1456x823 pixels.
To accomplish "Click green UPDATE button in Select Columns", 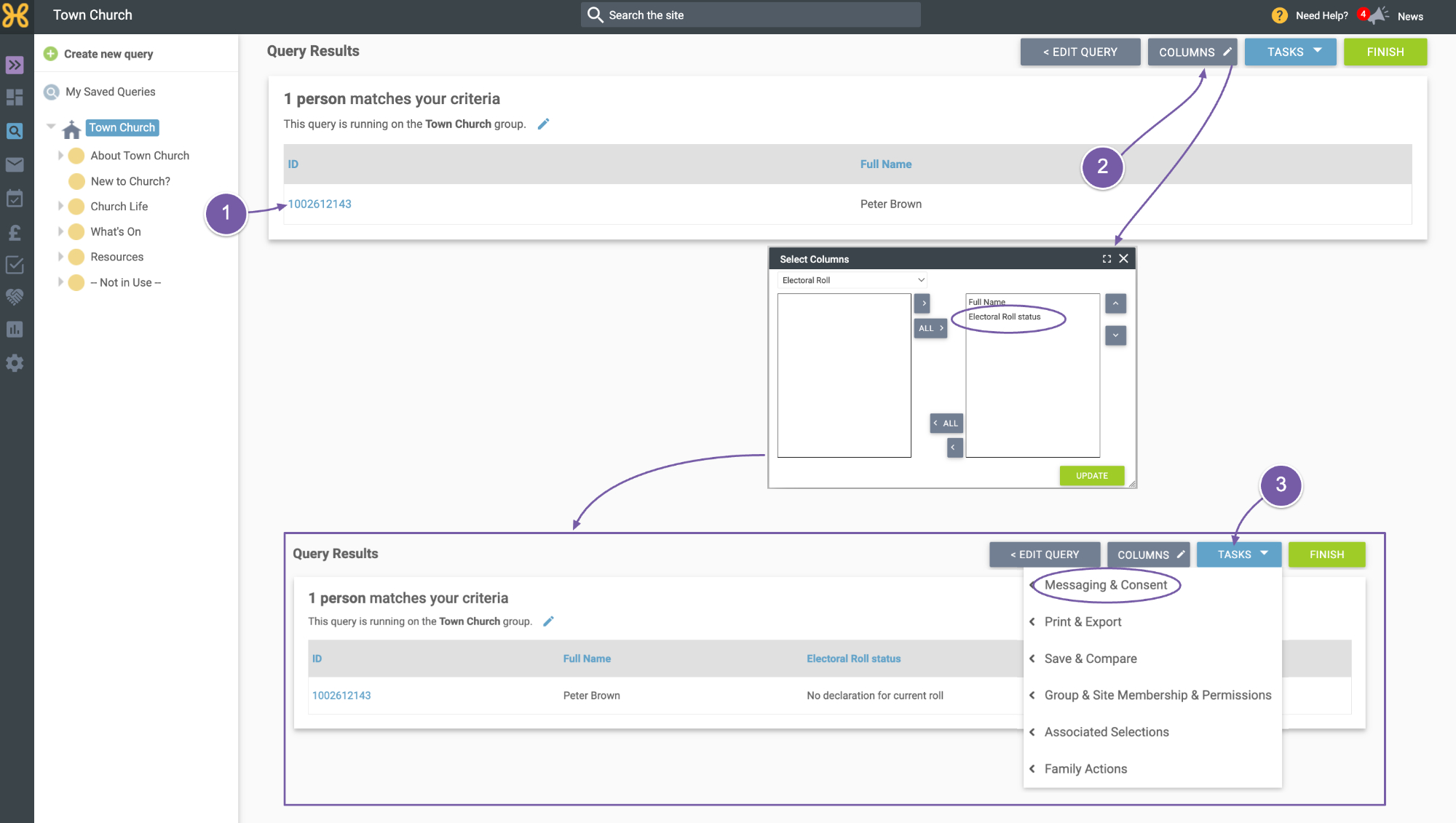I will (1091, 476).
